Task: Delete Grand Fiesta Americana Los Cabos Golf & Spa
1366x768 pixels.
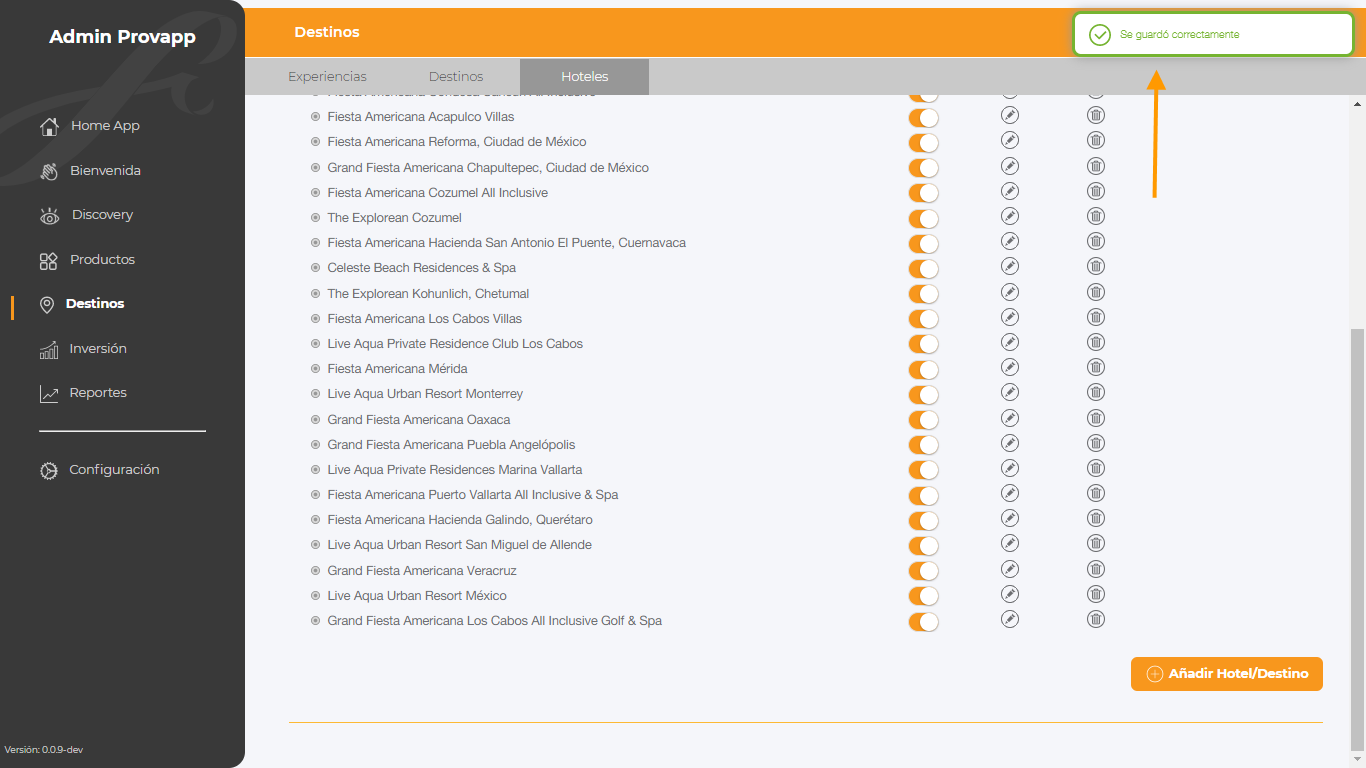Action: coord(1096,619)
